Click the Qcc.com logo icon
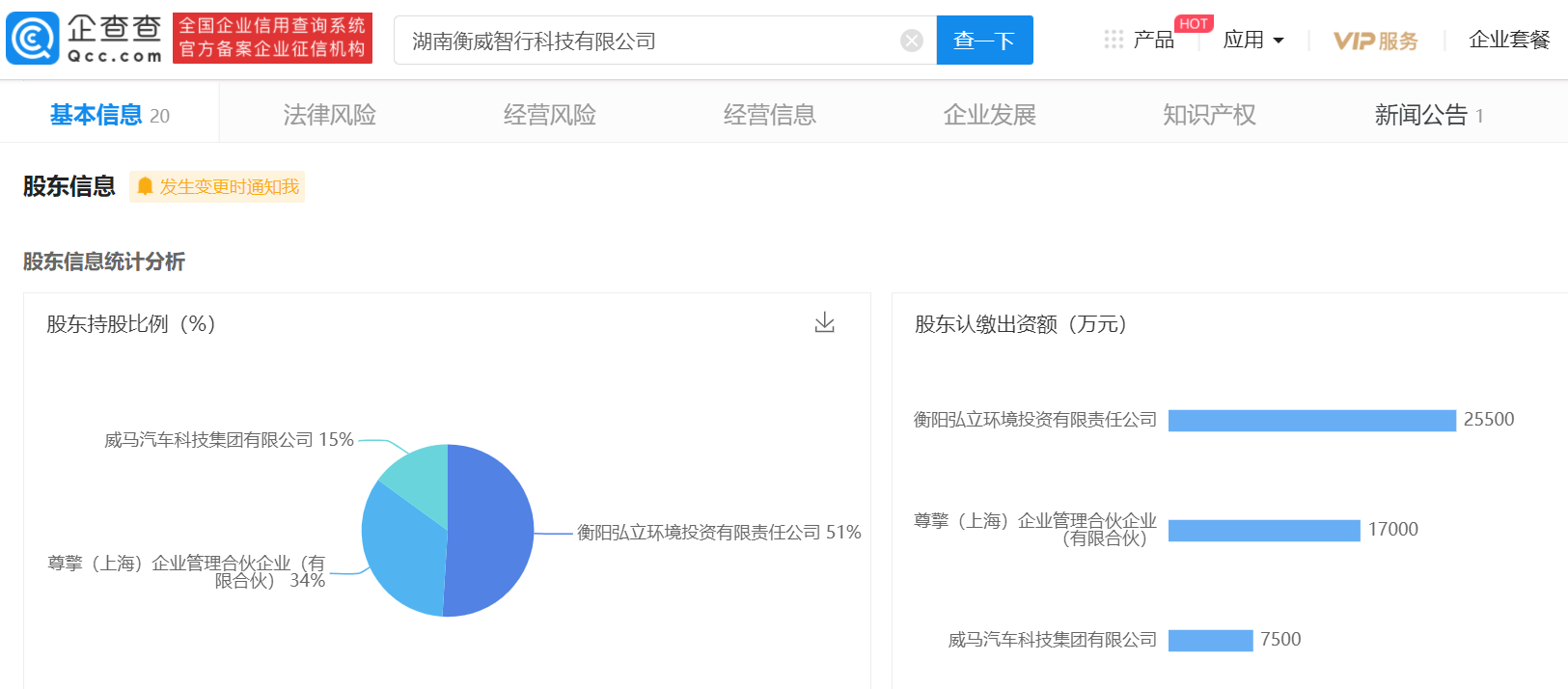 point(33,39)
